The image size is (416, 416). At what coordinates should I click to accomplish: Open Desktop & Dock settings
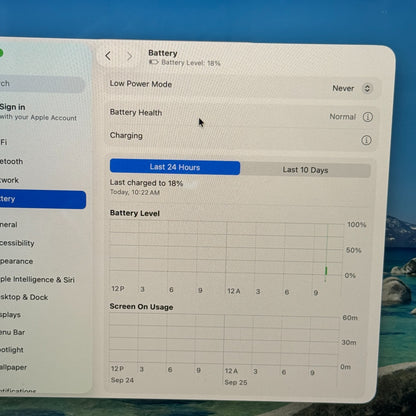pos(24,297)
